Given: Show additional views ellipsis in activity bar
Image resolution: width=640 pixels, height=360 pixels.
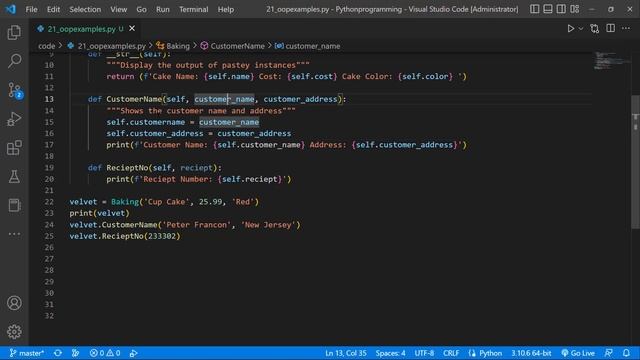Looking at the screenshot, I should point(14,234).
